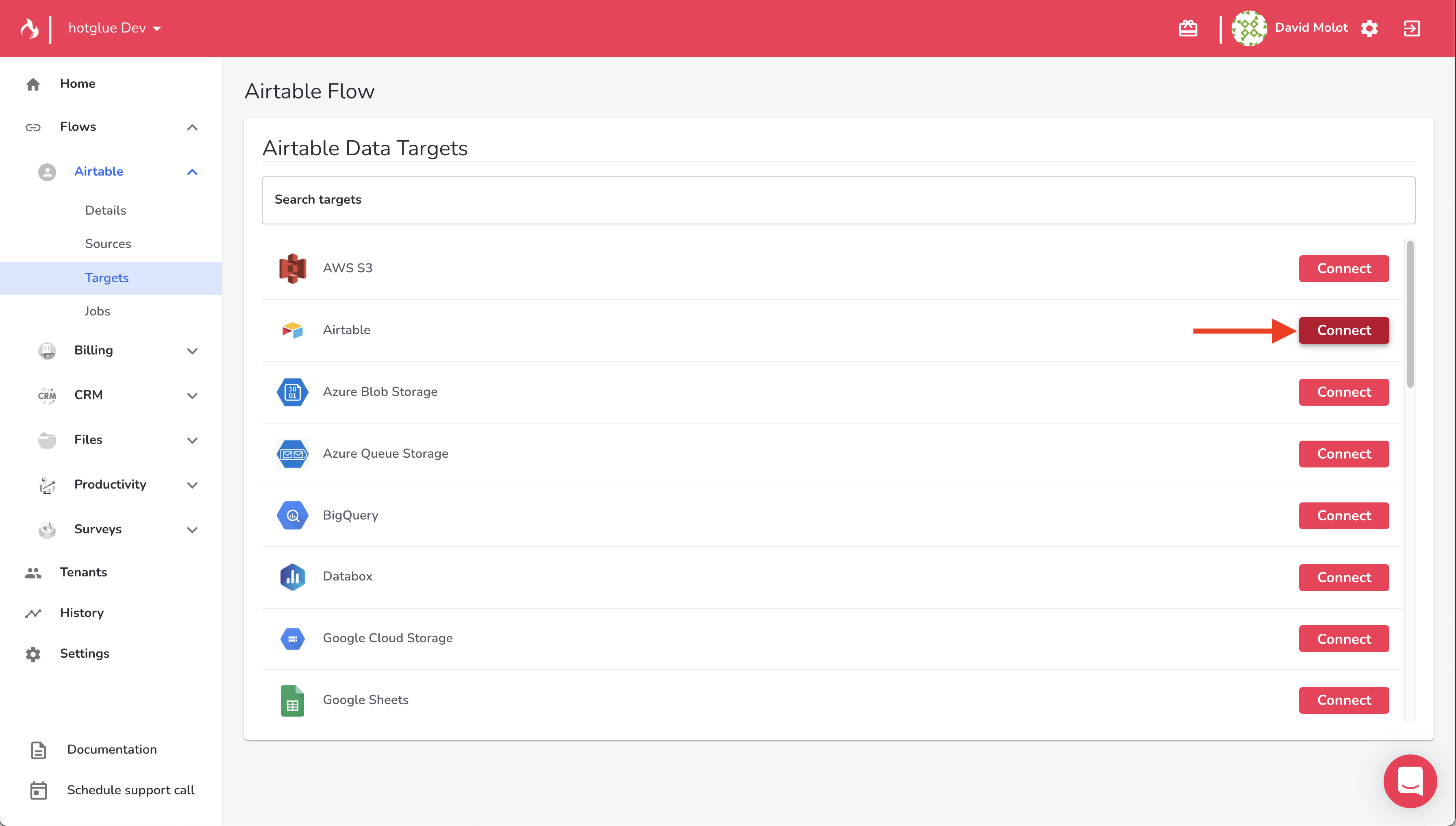The image size is (1456, 826).
Task: Click the Databox chart icon
Action: (292, 577)
